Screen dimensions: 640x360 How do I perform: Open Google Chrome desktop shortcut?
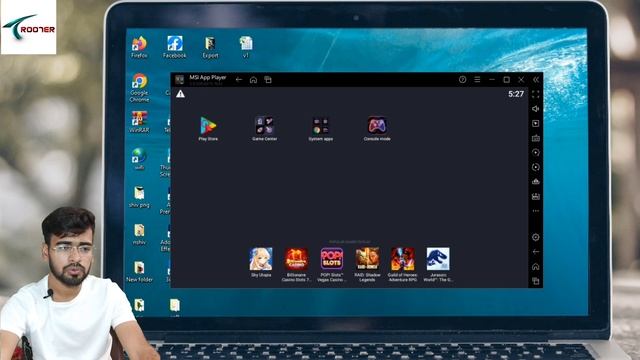pyautogui.click(x=139, y=88)
